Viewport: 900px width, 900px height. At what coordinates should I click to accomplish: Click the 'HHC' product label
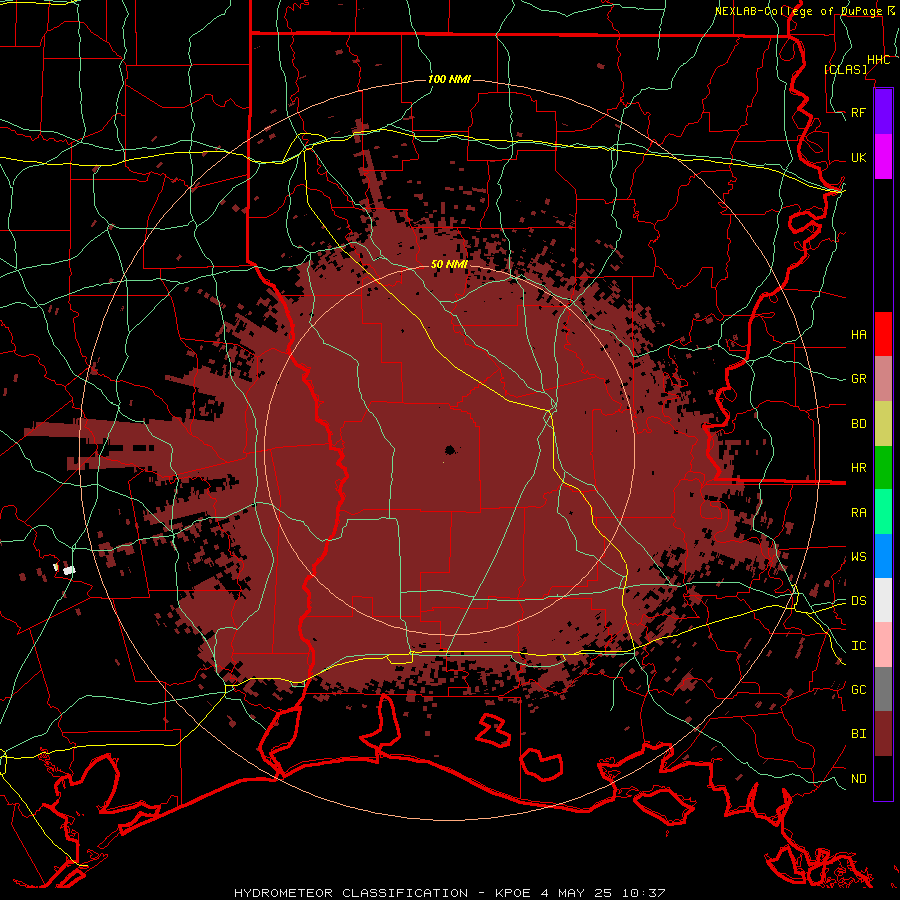878,60
